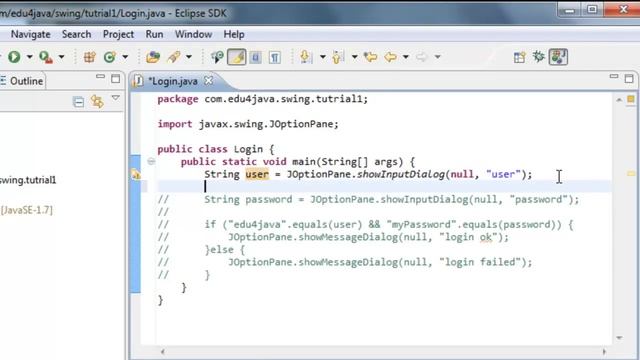Click the editor vertical scrollbar down arrow
The width and height of the screenshot is (640, 360).
619,338
